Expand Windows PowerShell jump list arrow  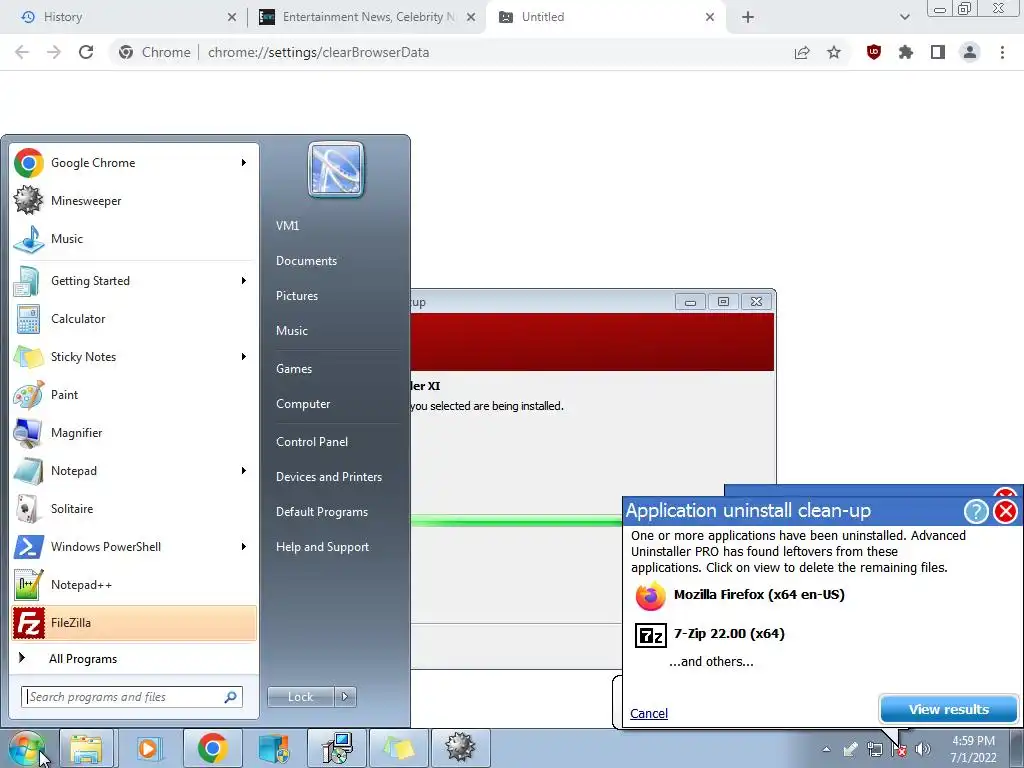pos(244,547)
